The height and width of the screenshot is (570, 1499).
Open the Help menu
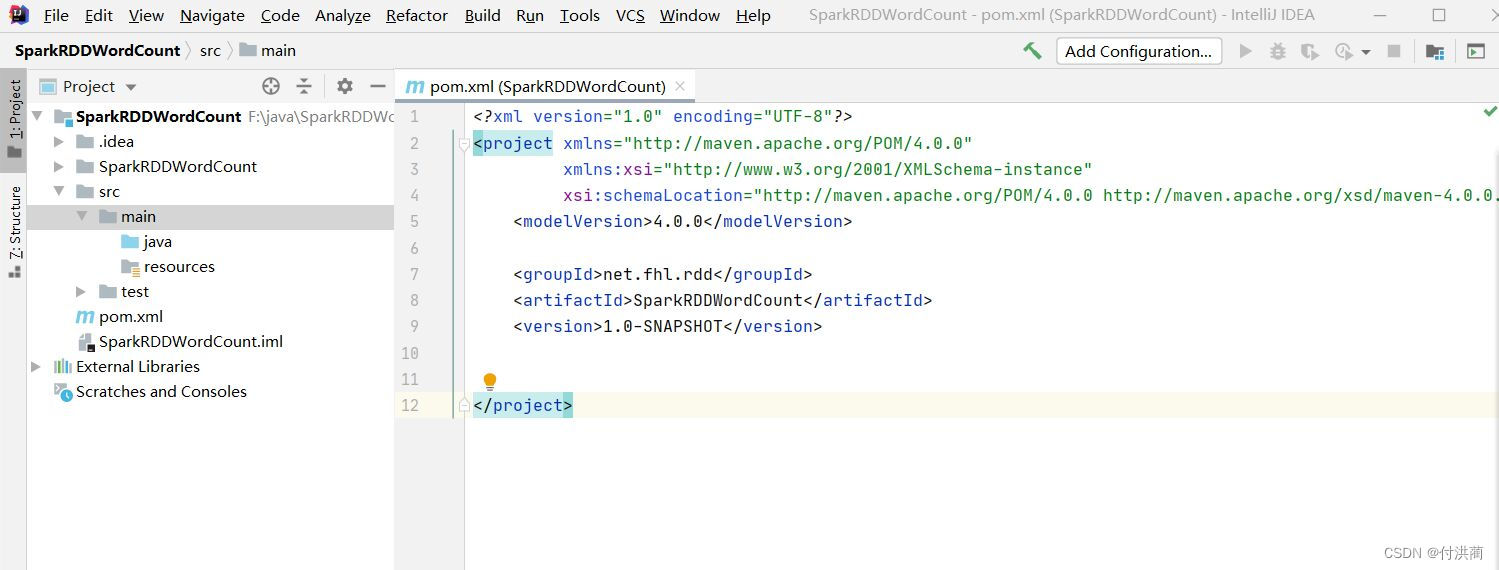753,15
